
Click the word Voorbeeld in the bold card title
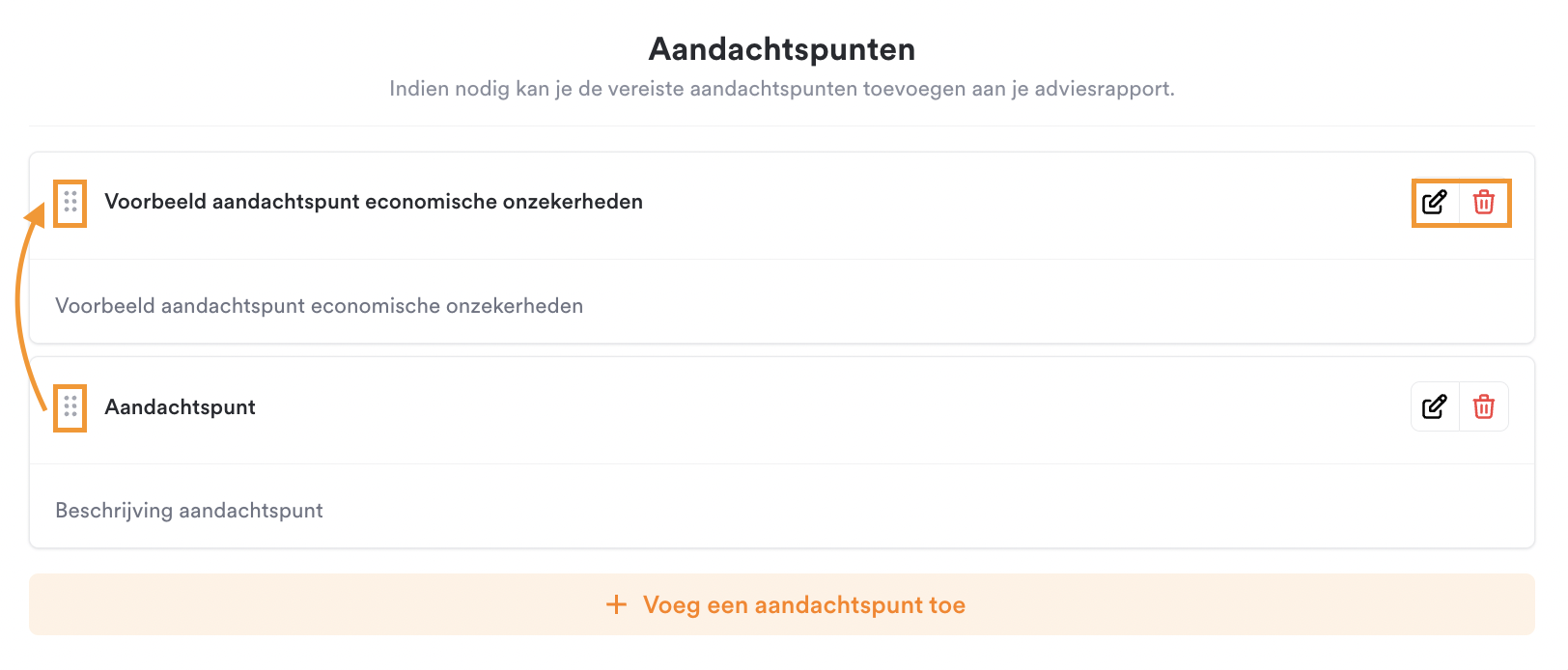pos(154,202)
